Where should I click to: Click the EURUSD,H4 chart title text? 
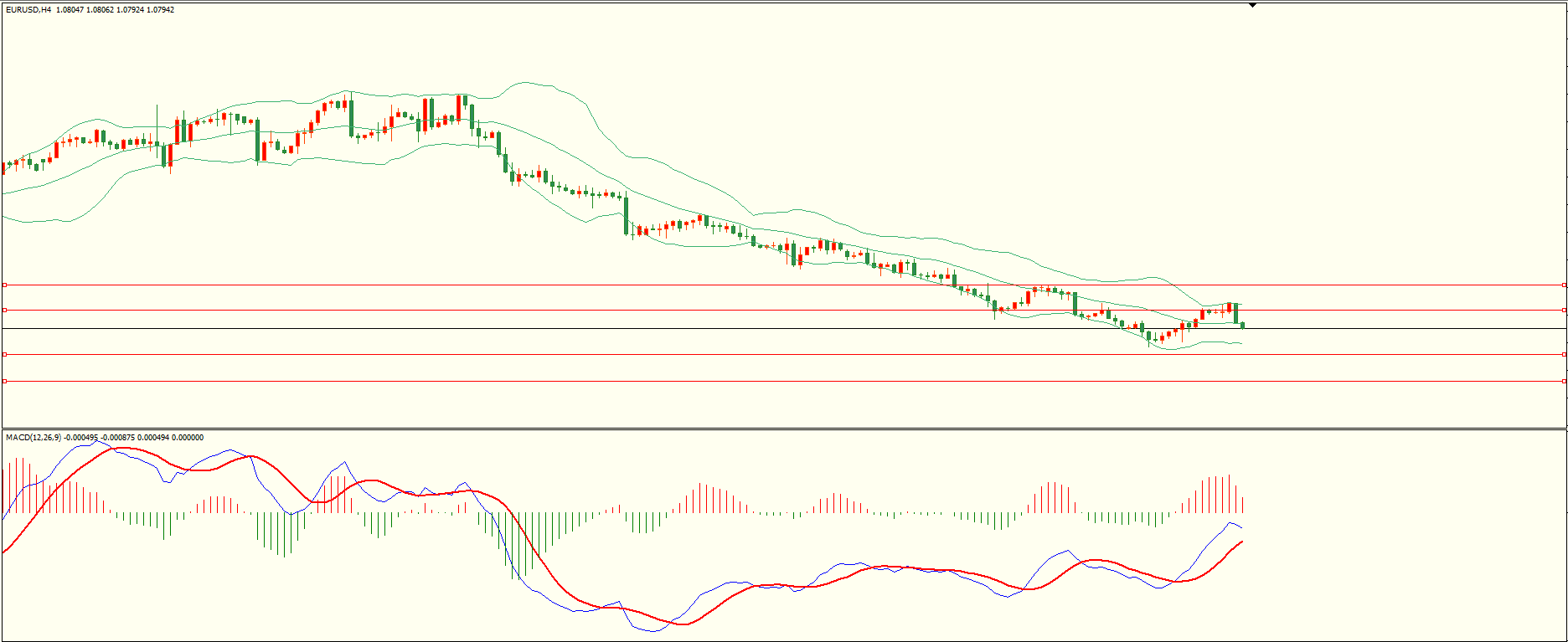click(28, 10)
